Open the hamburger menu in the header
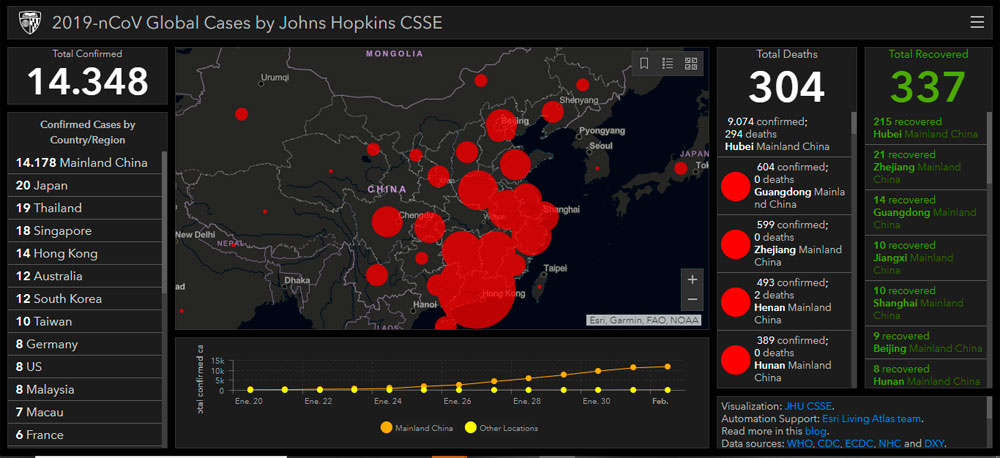This screenshot has width=1000, height=458. pyautogui.click(x=976, y=23)
